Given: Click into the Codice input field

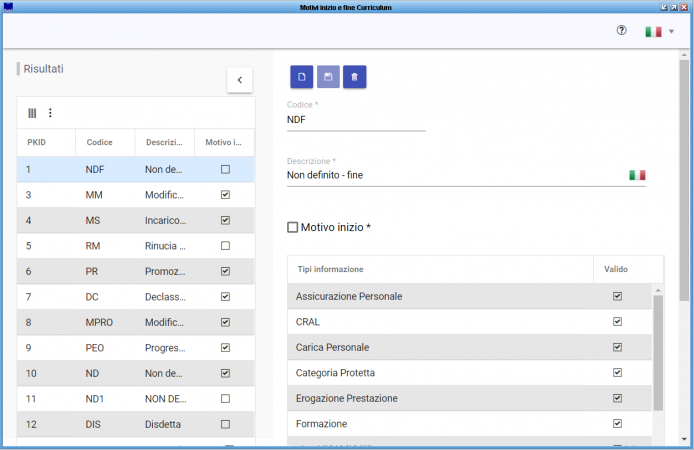Looking at the screenshot, I should point(355,120).
